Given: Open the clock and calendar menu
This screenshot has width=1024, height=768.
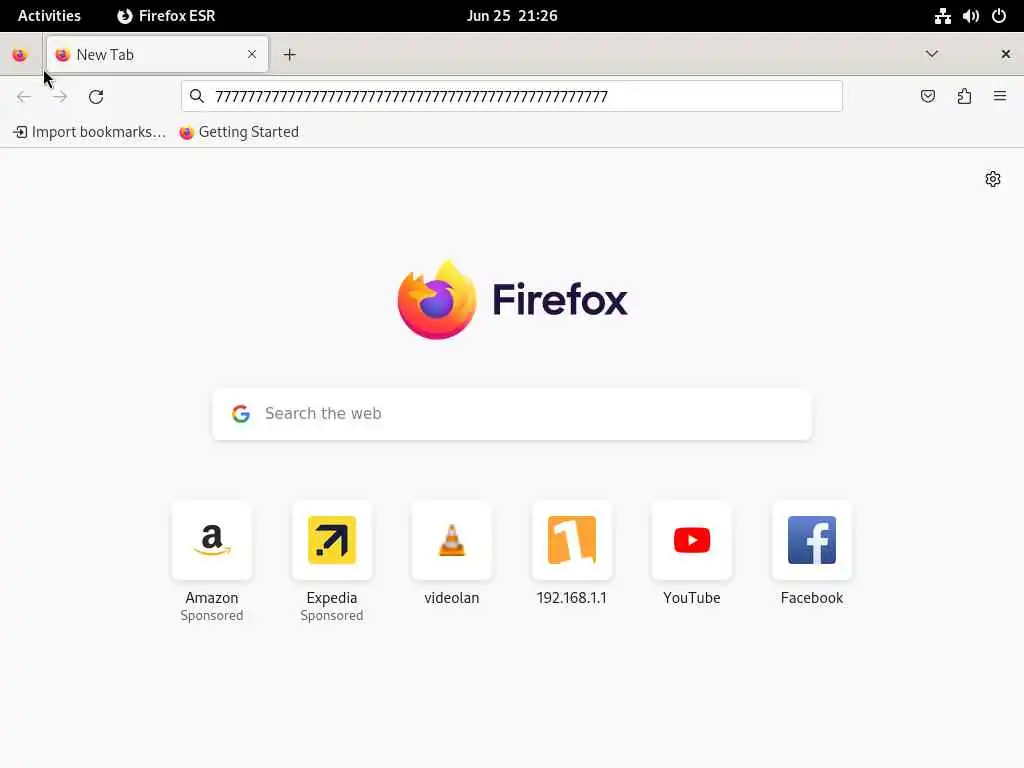Looking at the screenshot, I should pyautogui.click(x=512, y=16).
